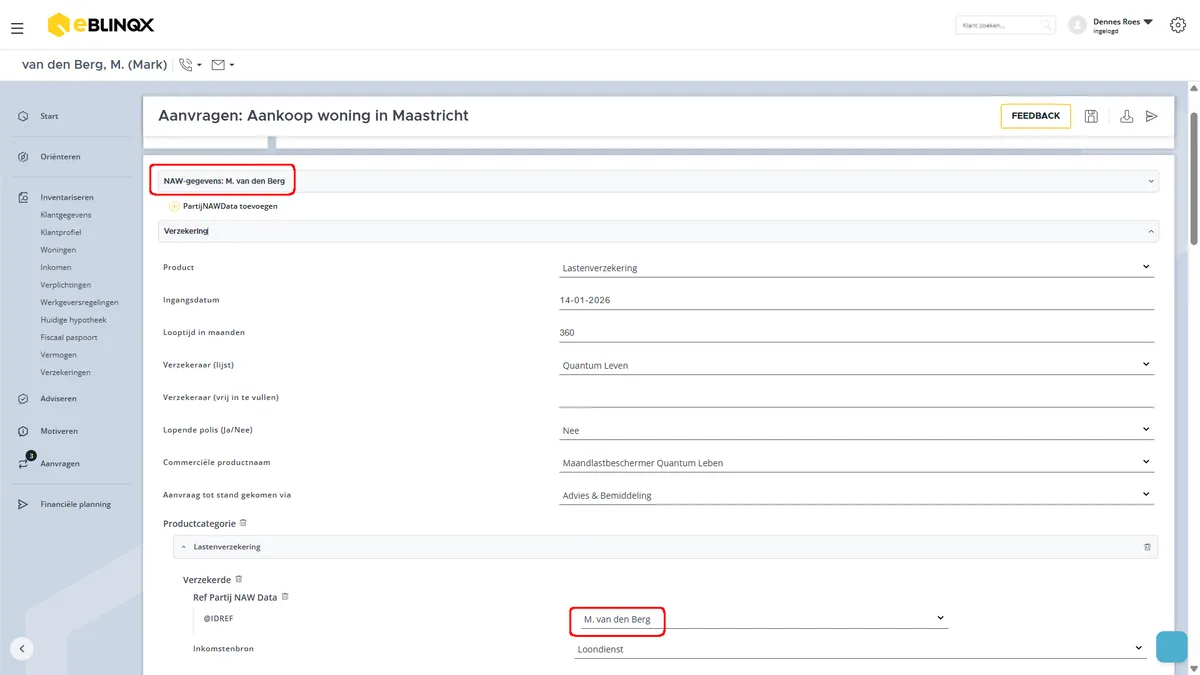Open Verzekeringen in the sidebar list

[x=66, y=372]
